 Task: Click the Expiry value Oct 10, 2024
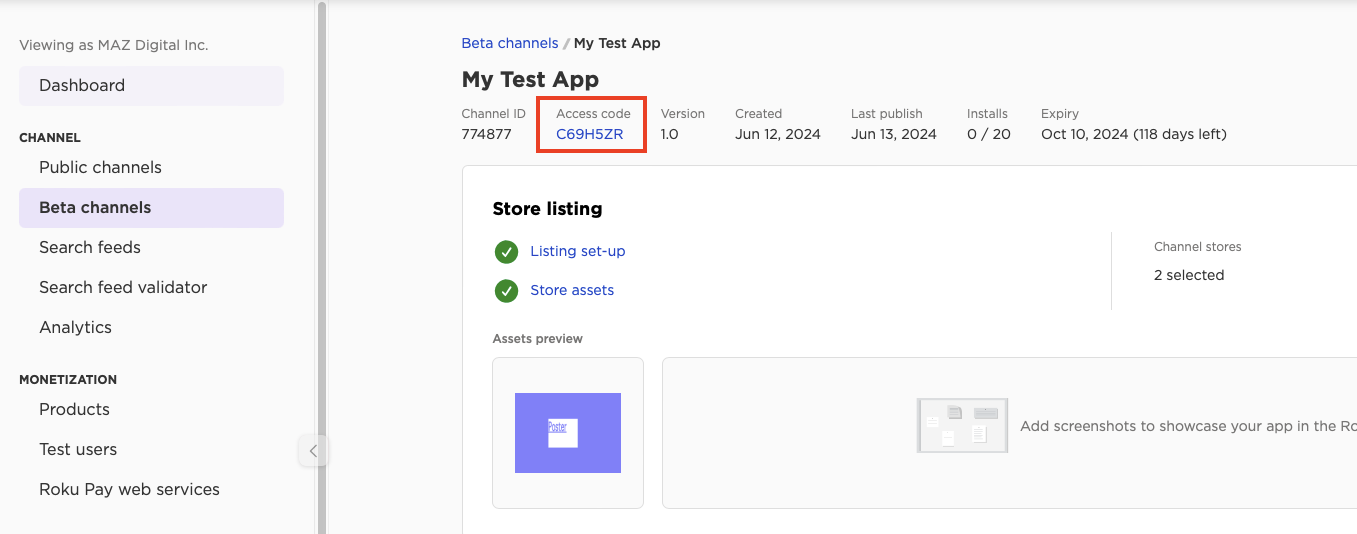1133,134
